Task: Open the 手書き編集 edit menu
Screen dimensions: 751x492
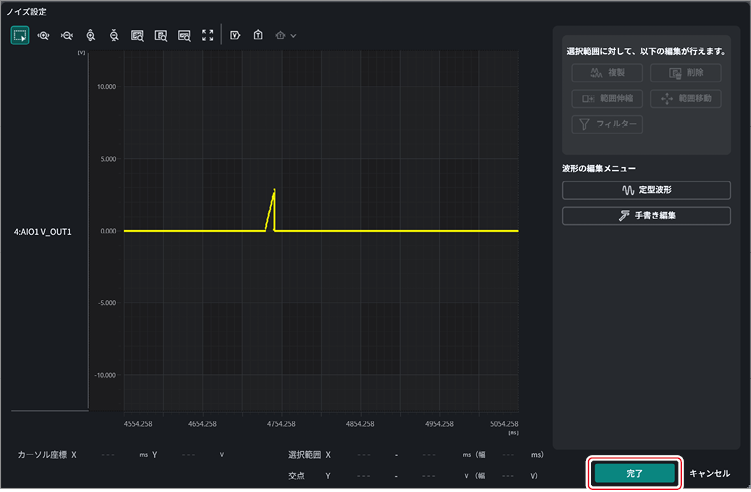Action: (x=646, y=216)
